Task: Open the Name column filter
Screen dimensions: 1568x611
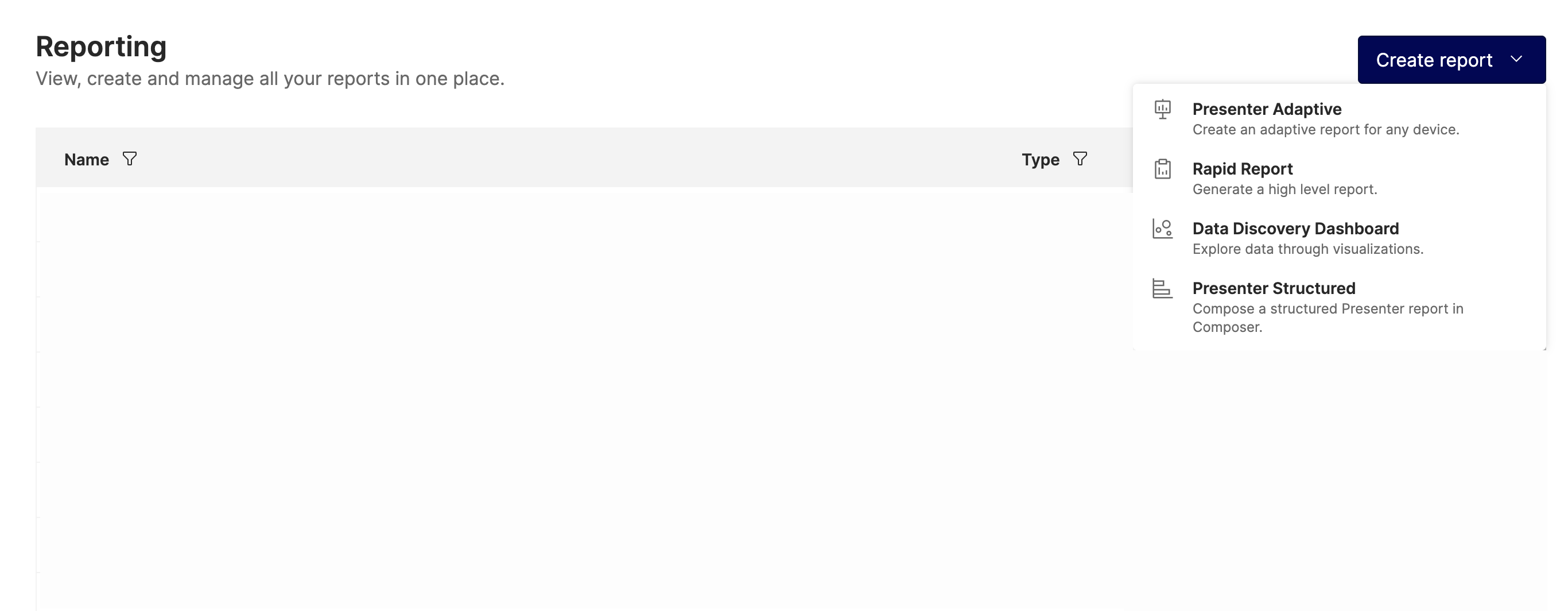Action: click(x=130, y=159)
